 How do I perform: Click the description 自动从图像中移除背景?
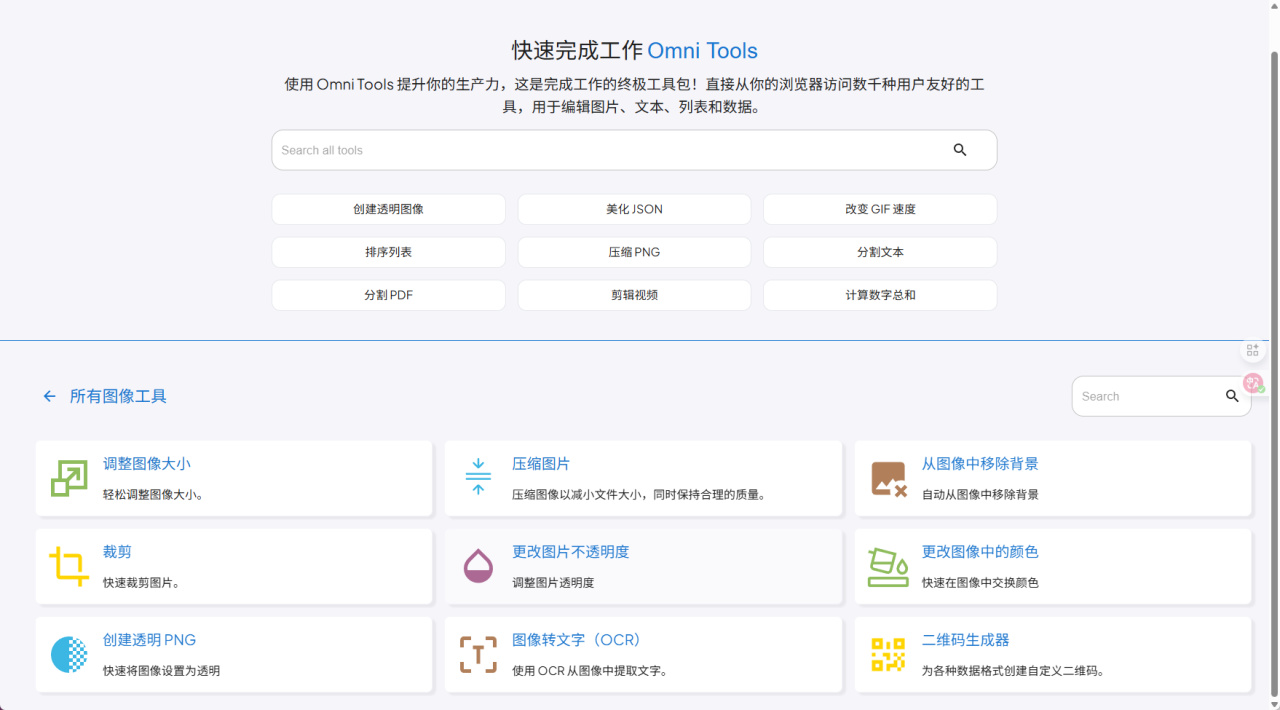click(x=980, y=494)
